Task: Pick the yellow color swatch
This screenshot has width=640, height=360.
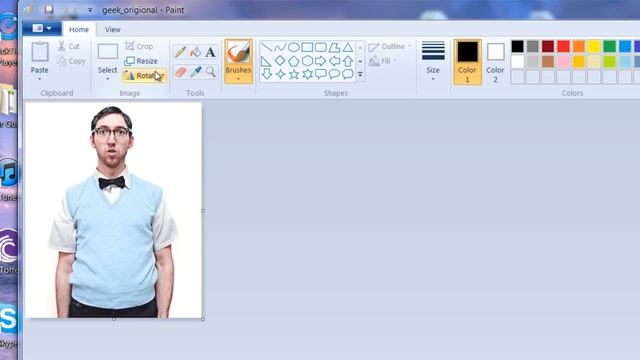Action: (594, 47)
